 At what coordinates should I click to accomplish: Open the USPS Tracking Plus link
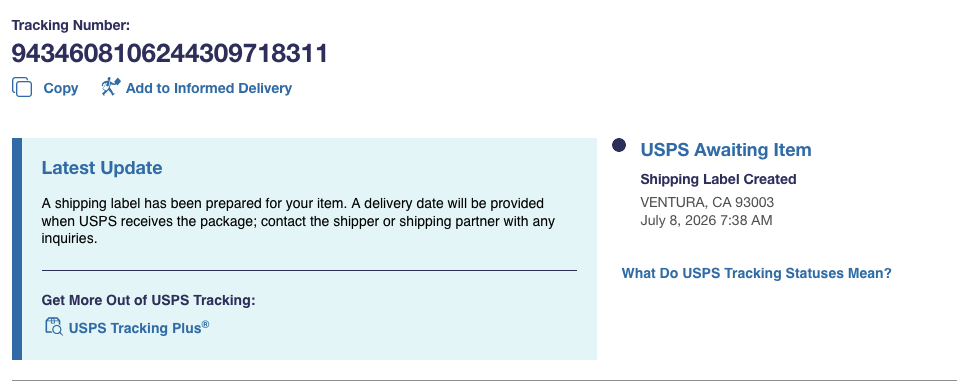point(135,328)
